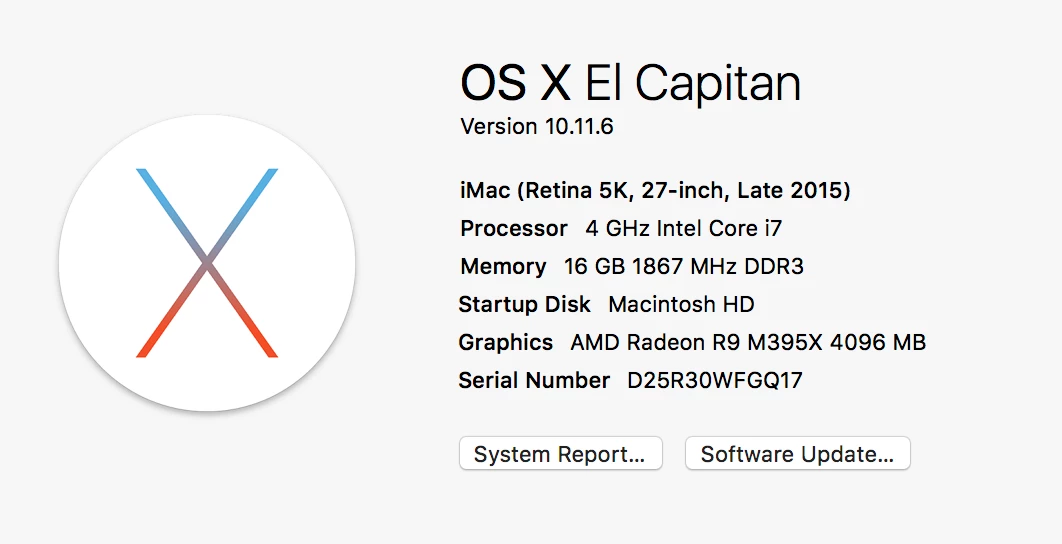Launch Software Update
Viewport: 1062px width, 544px height.
coord(798,453)
